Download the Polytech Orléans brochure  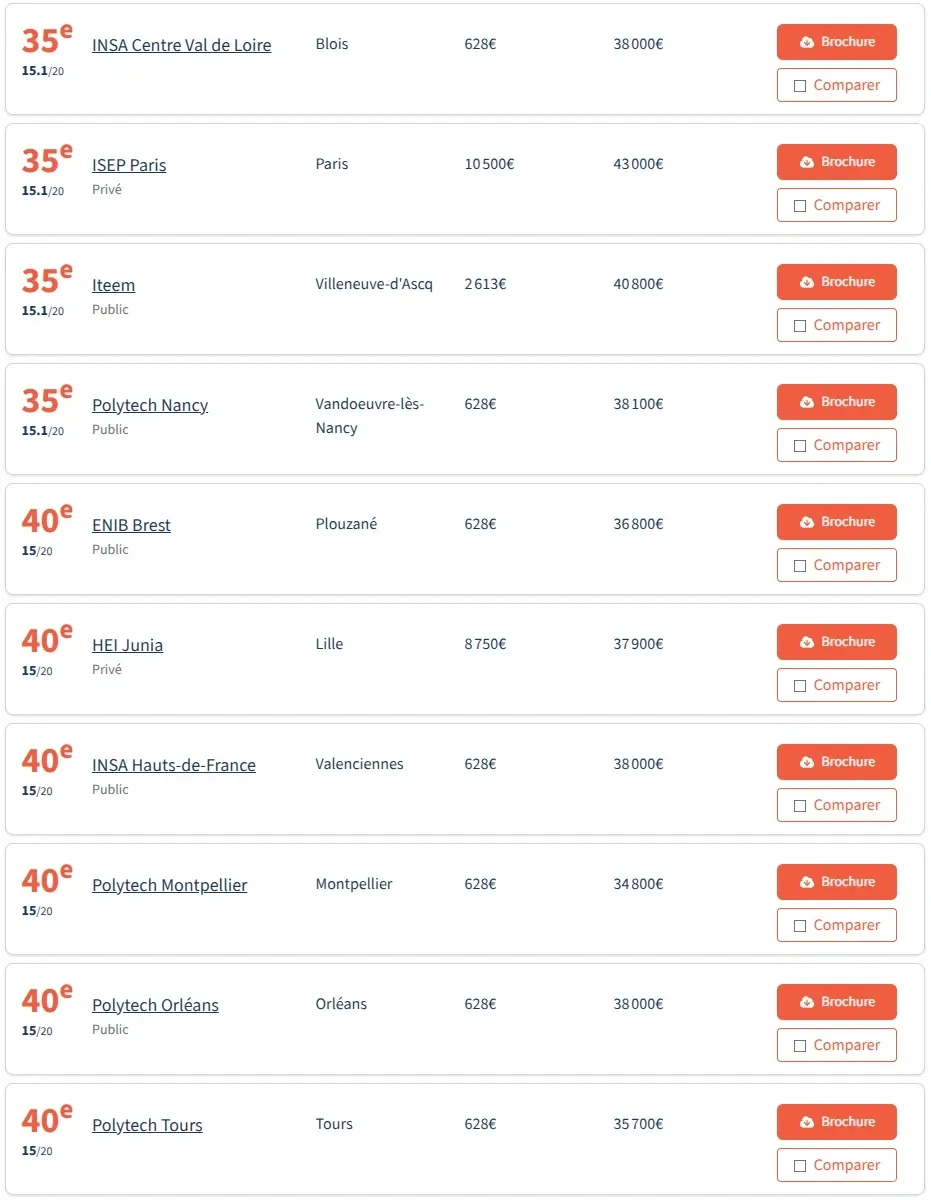coord(836,1002)
